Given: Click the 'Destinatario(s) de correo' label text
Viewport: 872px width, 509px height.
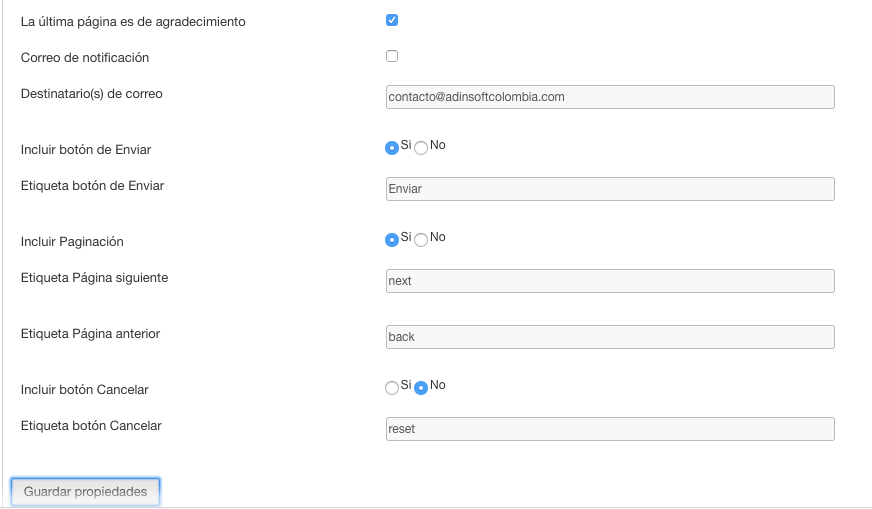Looking at the screenshot, I should [92, 94].
